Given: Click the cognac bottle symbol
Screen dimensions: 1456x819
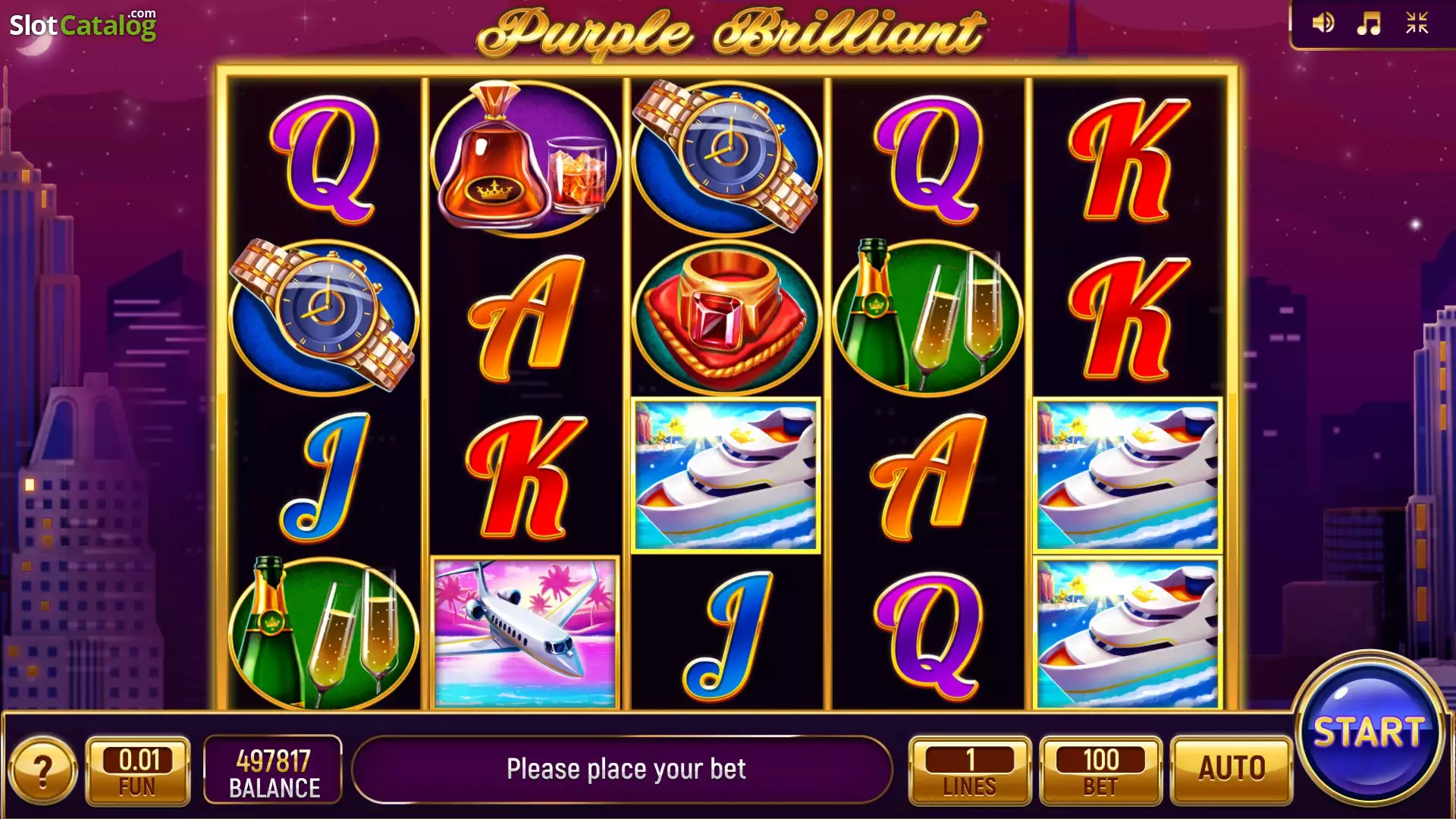Looking at the screenshot, I should tap(526, 158).
